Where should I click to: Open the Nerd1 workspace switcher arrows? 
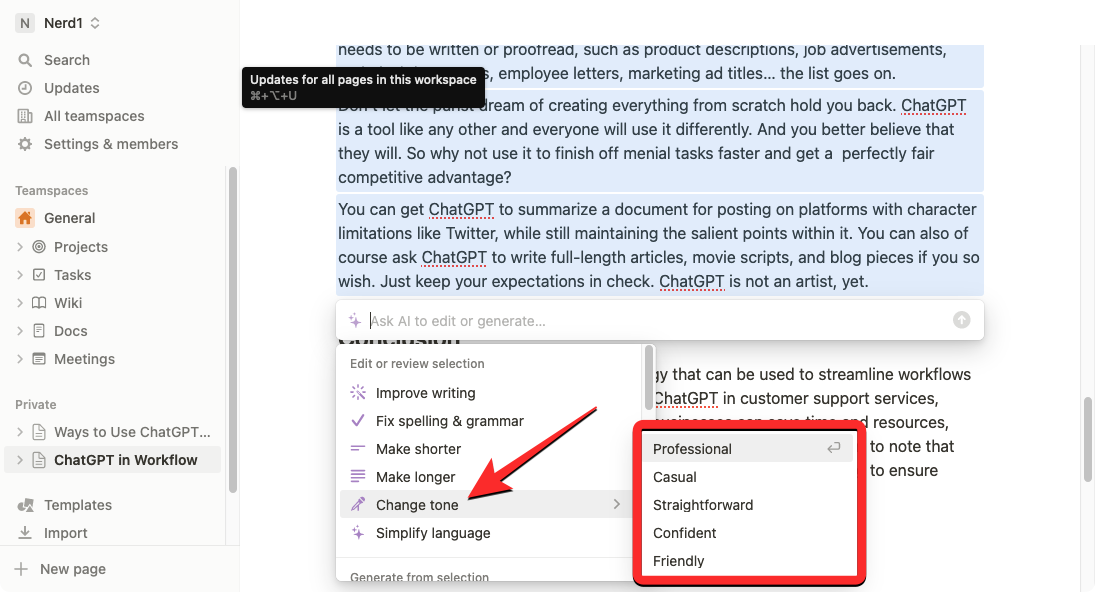point(95,23)
